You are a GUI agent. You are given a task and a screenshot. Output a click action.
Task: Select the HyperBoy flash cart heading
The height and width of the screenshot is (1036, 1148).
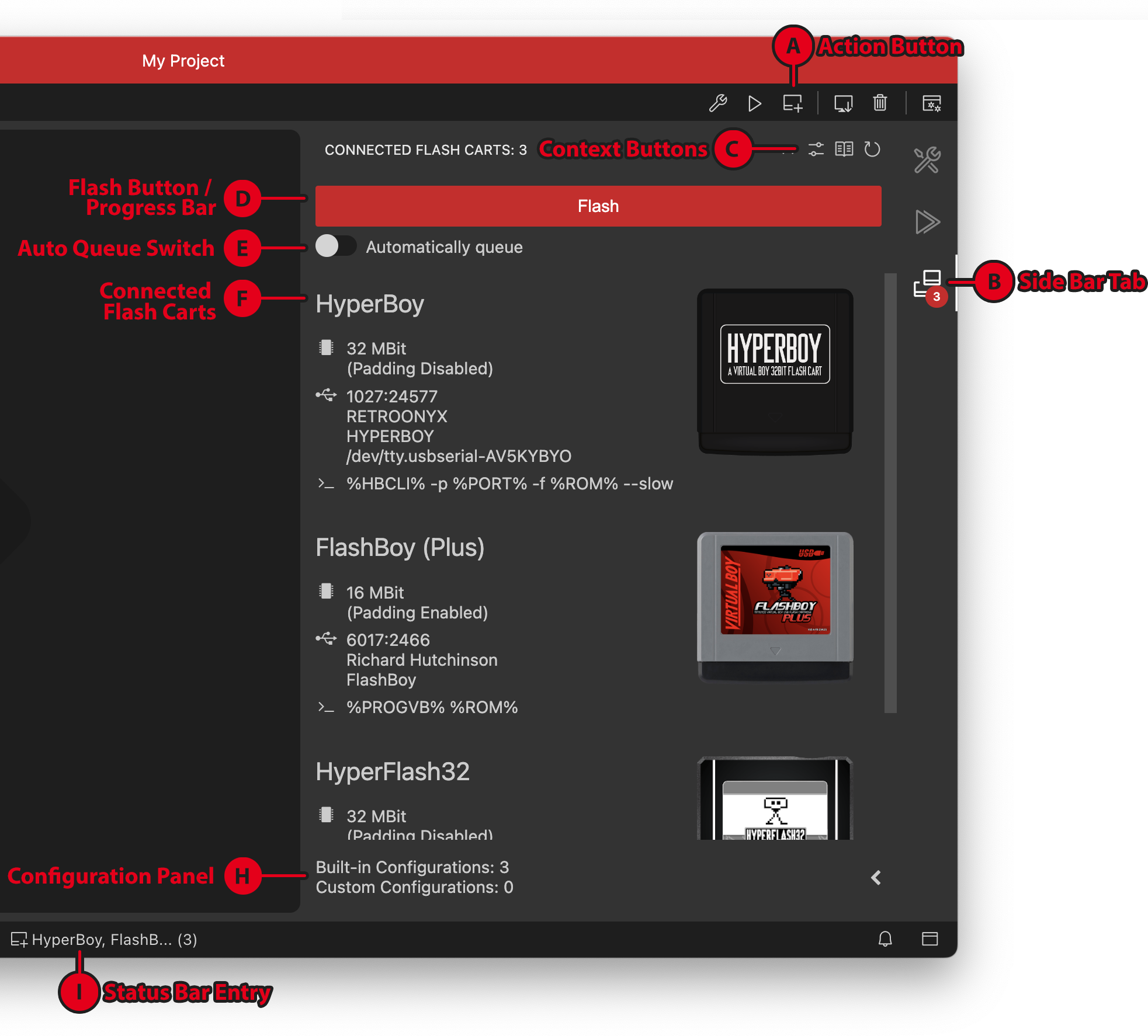[370, 304]
